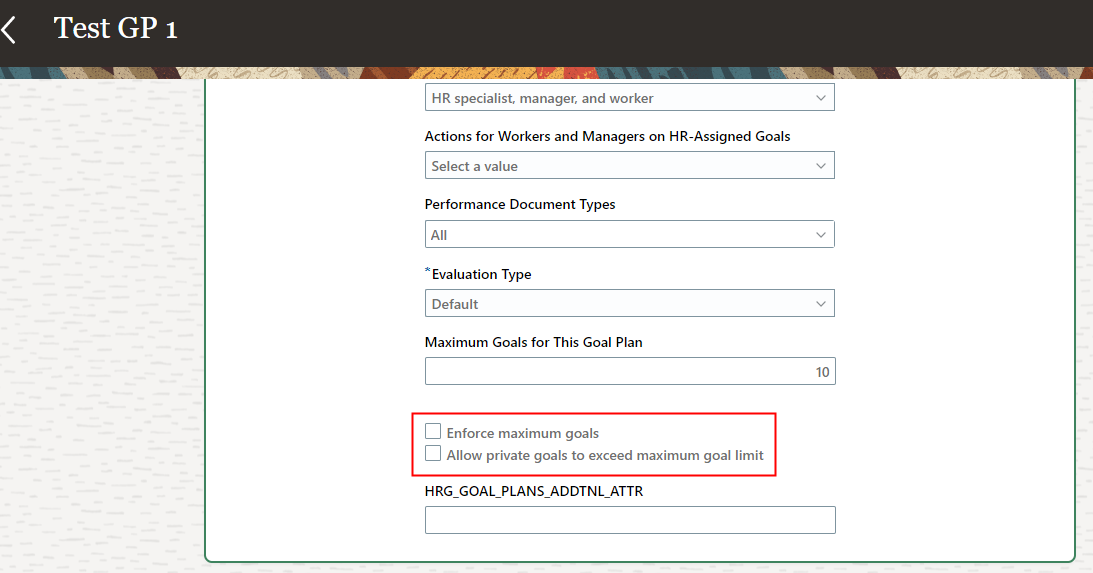The width and height of the screenshot is (1093, 573).
Task: Open Actions for Workers and Managers dropdown
Action: coord(629,166)
